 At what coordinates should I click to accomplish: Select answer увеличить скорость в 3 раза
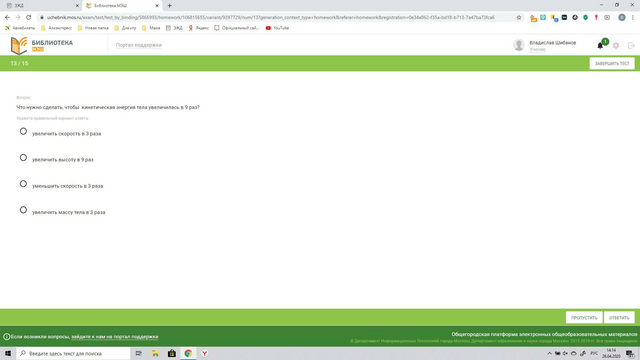pyautogui.click(x=23, y=131)
